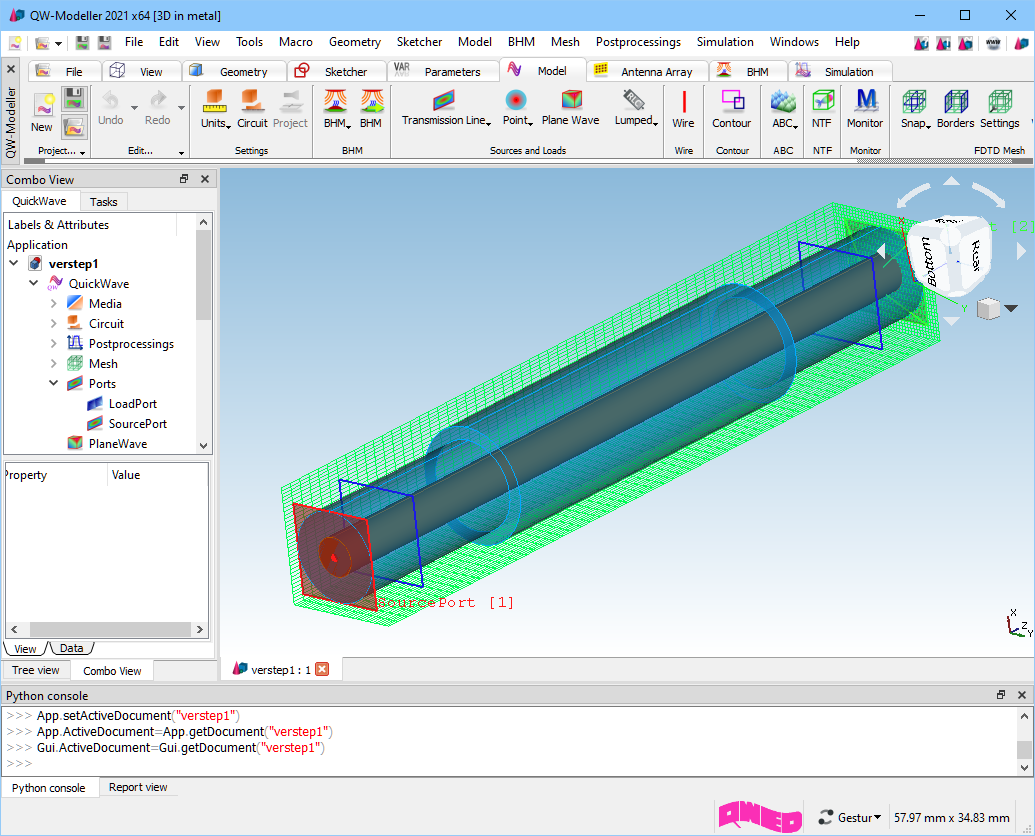Open FDTD Mesh Settings

999,109
